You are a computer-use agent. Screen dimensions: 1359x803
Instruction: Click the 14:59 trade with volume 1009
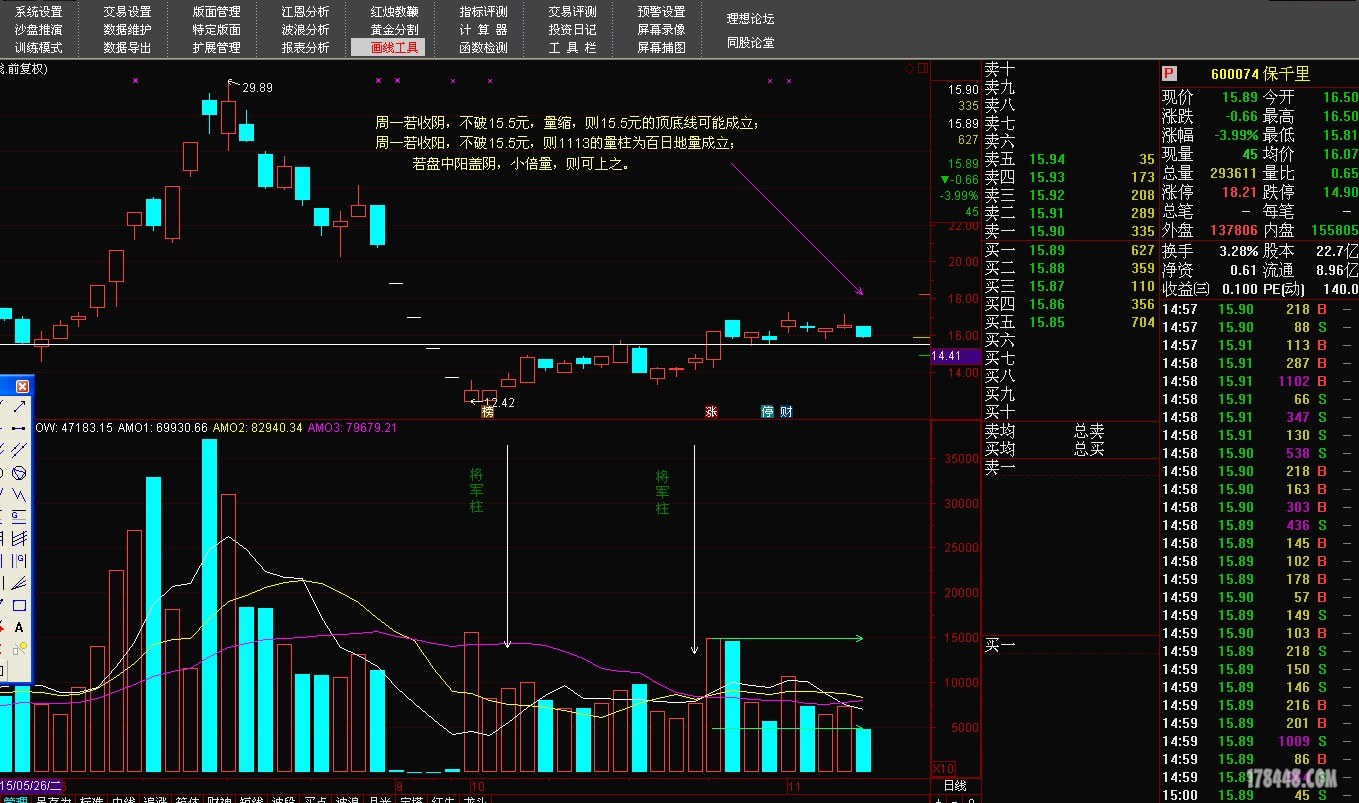point(1258,741)
